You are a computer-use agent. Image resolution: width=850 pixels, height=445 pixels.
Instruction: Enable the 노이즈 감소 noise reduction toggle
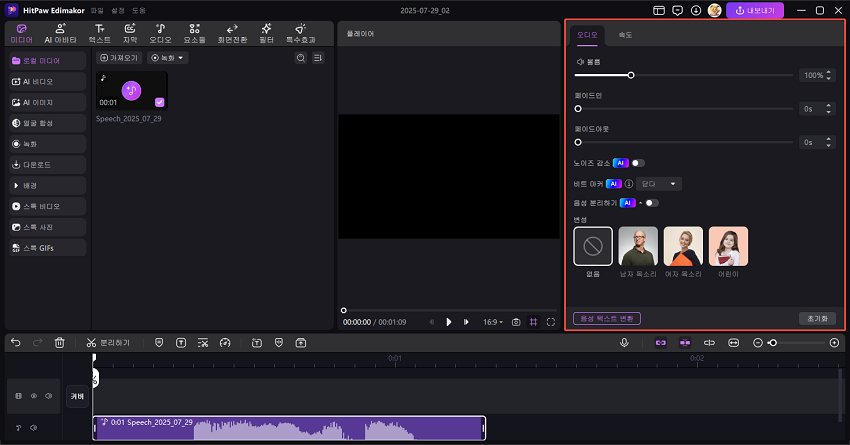[638, 163]
